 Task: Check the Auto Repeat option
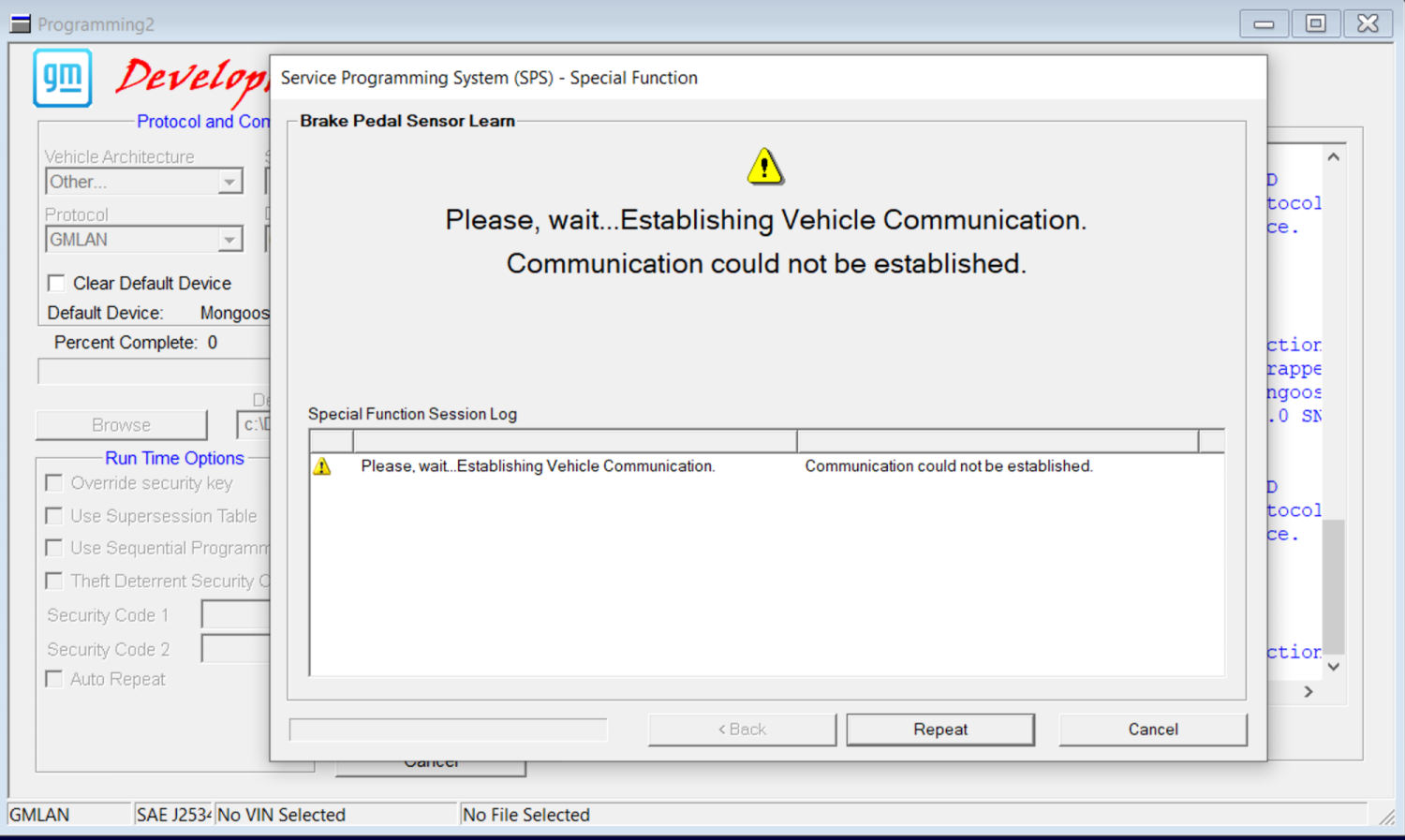pos(54,679)
